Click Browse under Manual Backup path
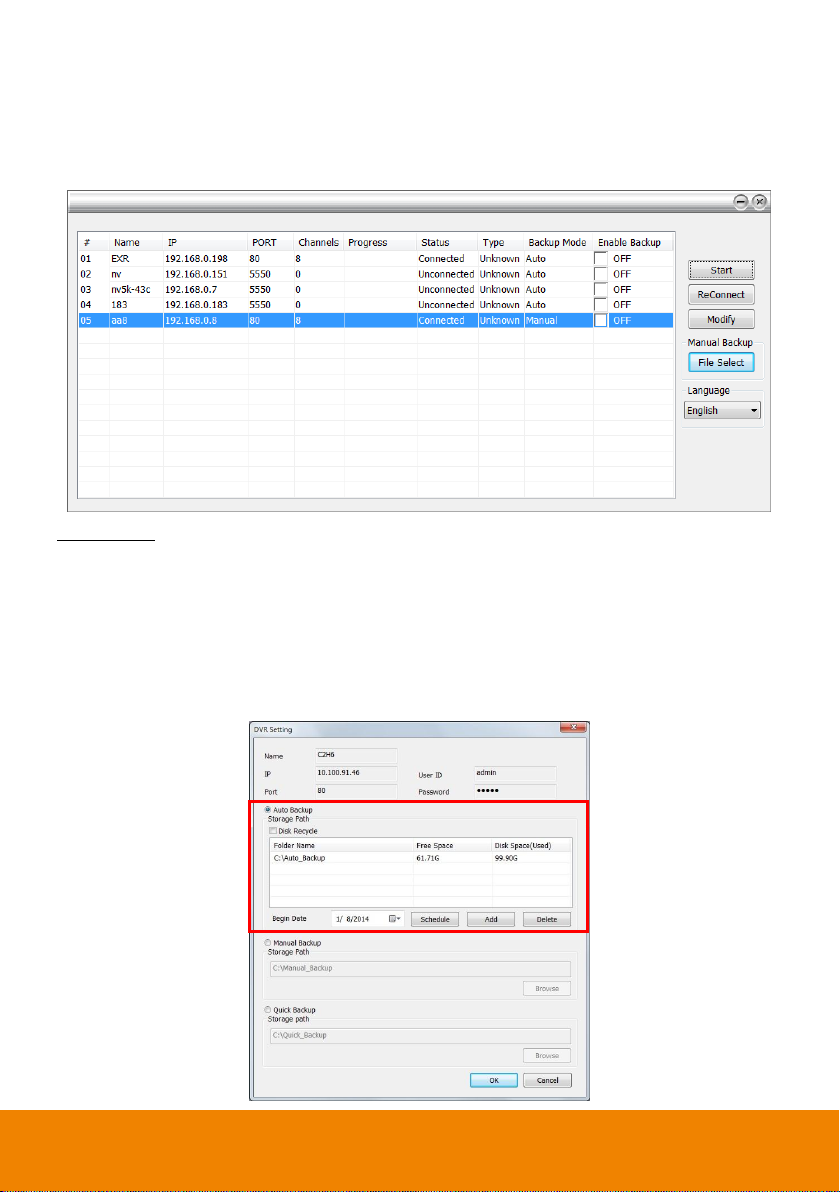 547,988
